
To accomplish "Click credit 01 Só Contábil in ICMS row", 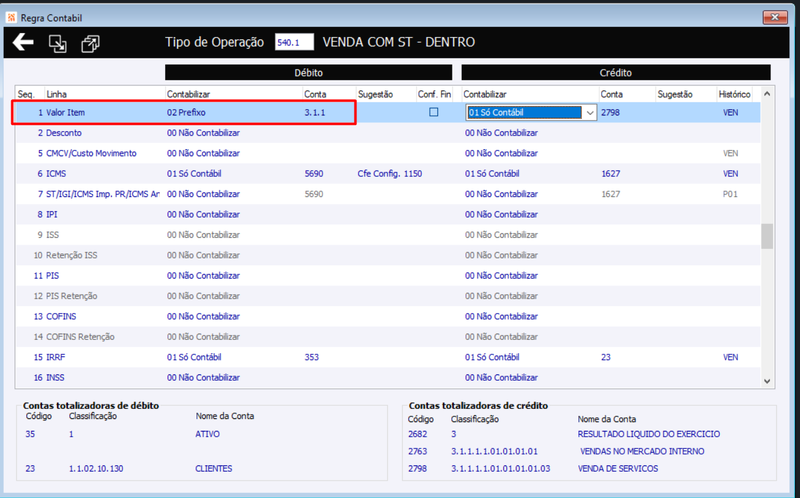I will point(492,173).
